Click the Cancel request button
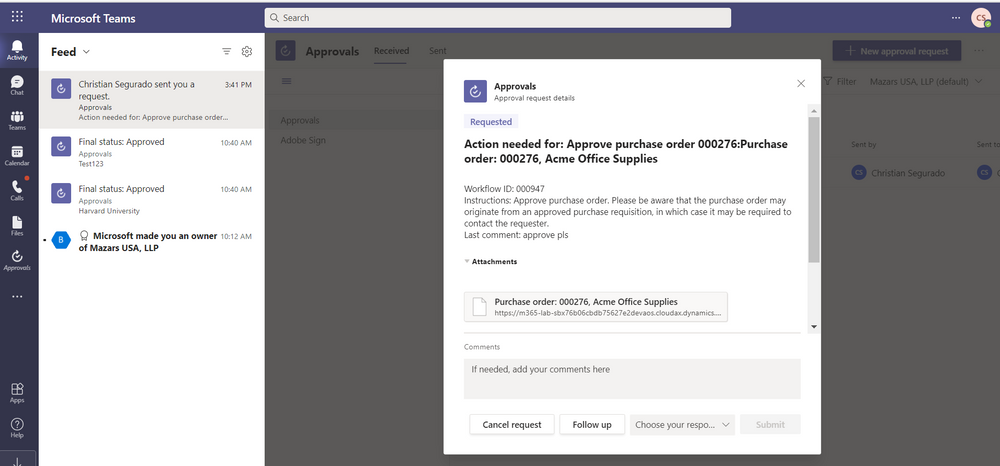 [x=511, y=425]
